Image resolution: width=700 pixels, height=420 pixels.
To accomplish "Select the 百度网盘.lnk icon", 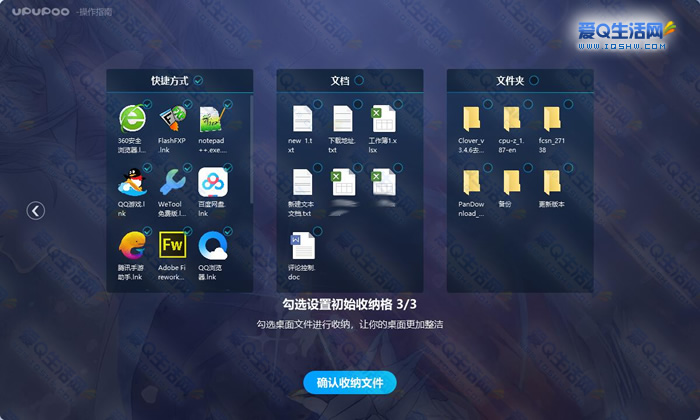I will click(x=213, y=182).
